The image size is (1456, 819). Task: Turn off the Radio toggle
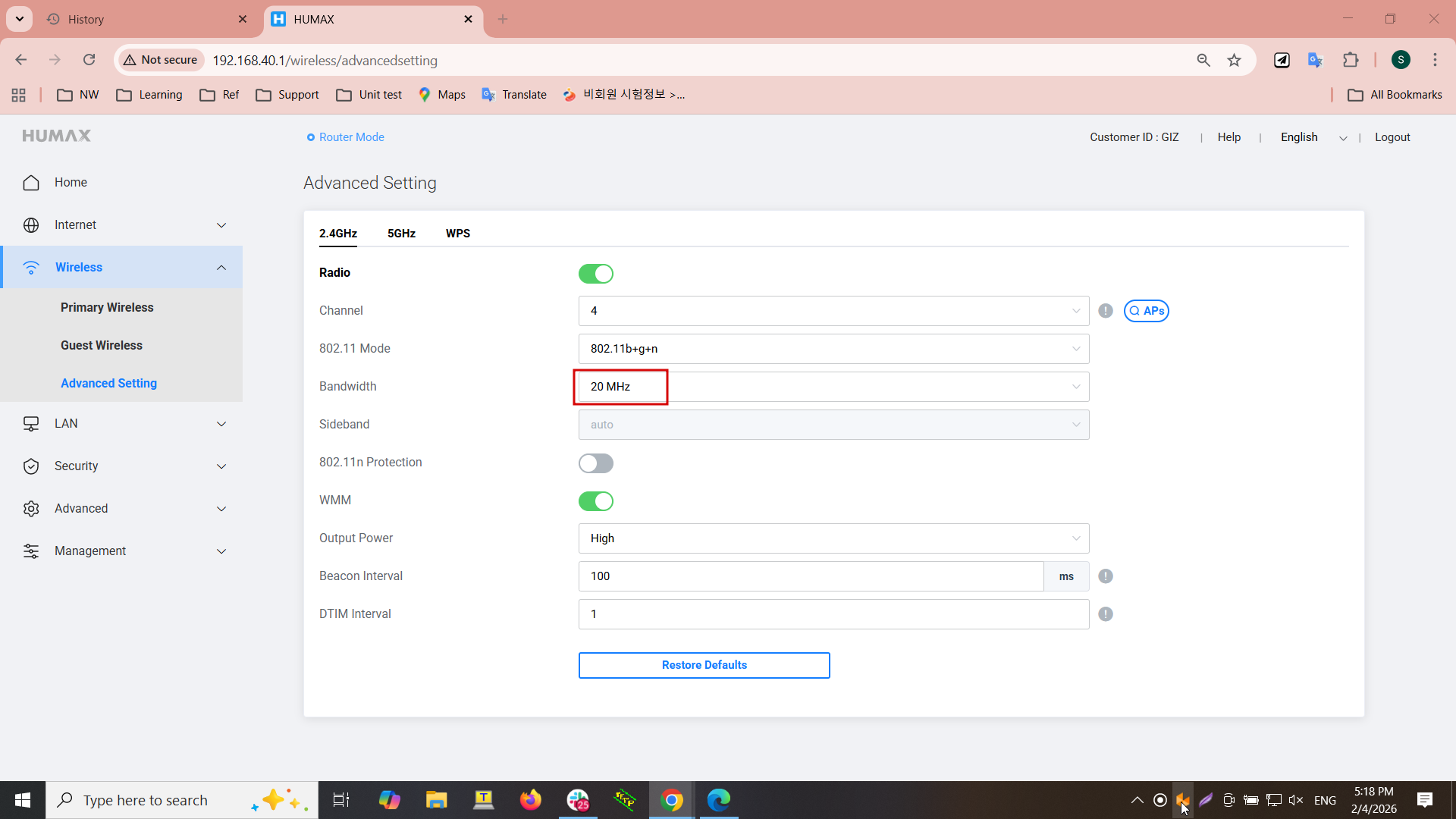tap(596, 274)
